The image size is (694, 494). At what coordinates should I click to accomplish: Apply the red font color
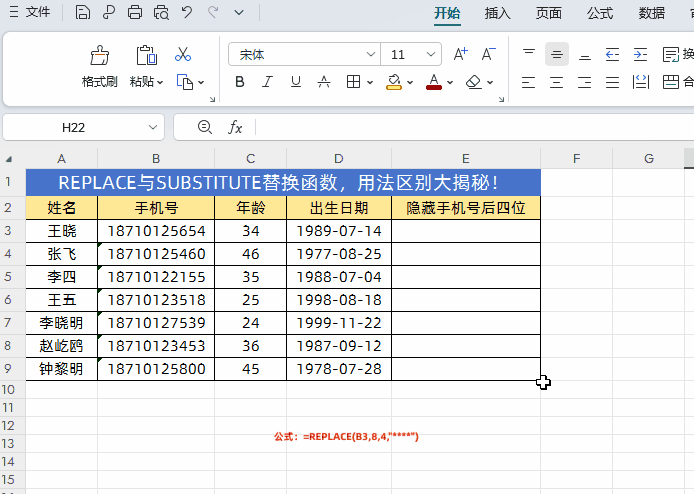(x=434, y=82)
